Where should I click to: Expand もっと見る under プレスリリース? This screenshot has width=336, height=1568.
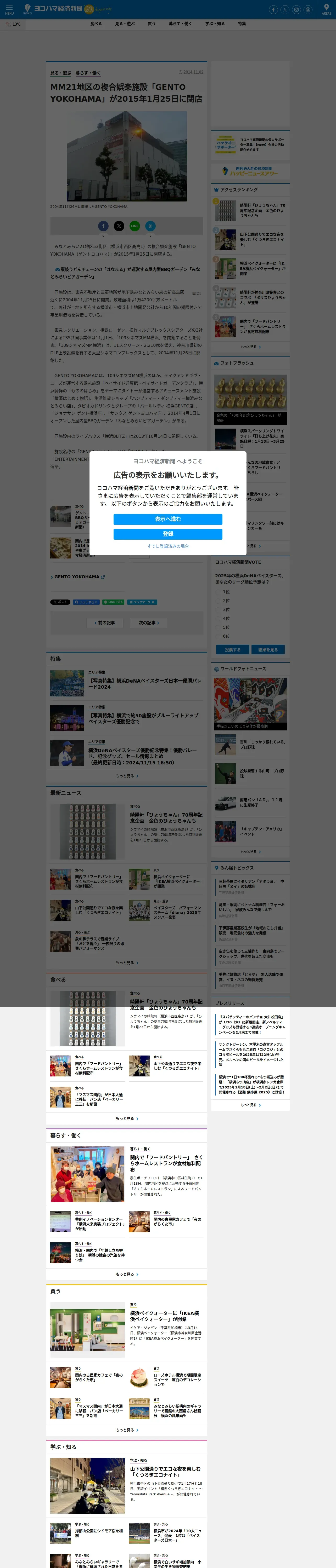click(250, 1105)
